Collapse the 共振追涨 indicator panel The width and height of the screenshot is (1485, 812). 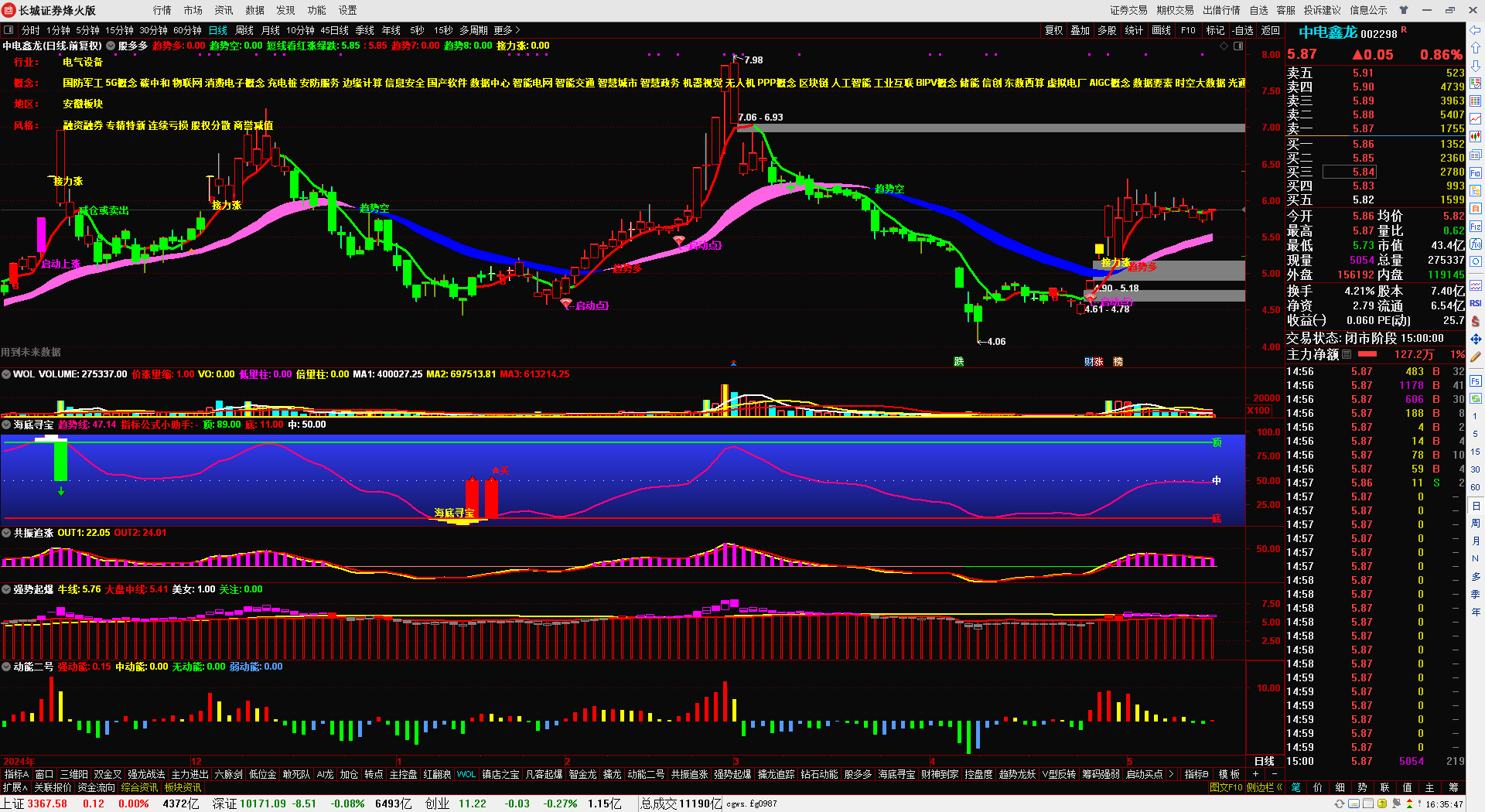tap(6, 533)
